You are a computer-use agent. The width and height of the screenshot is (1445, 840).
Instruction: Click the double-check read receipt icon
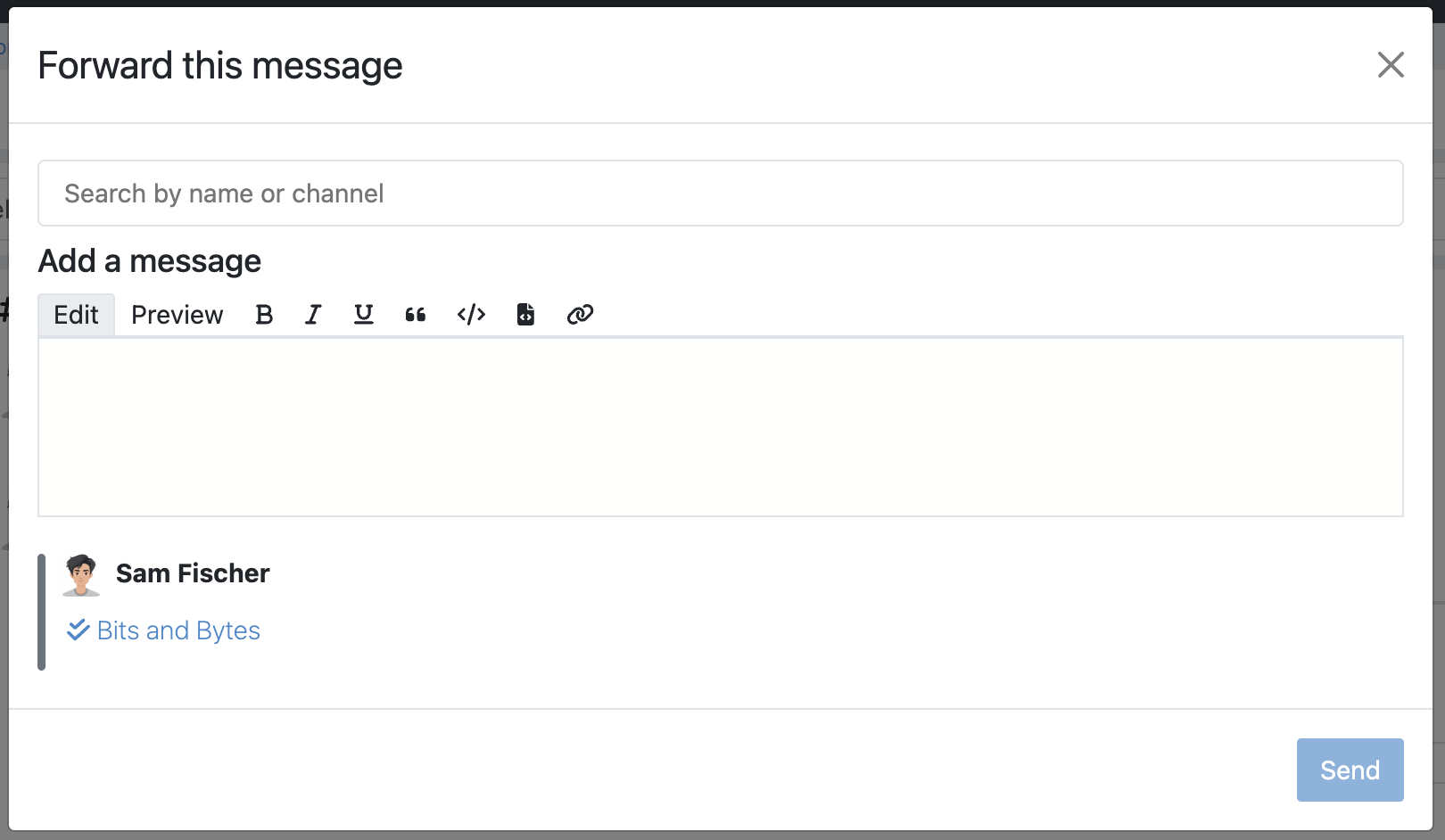pos(78,630)
